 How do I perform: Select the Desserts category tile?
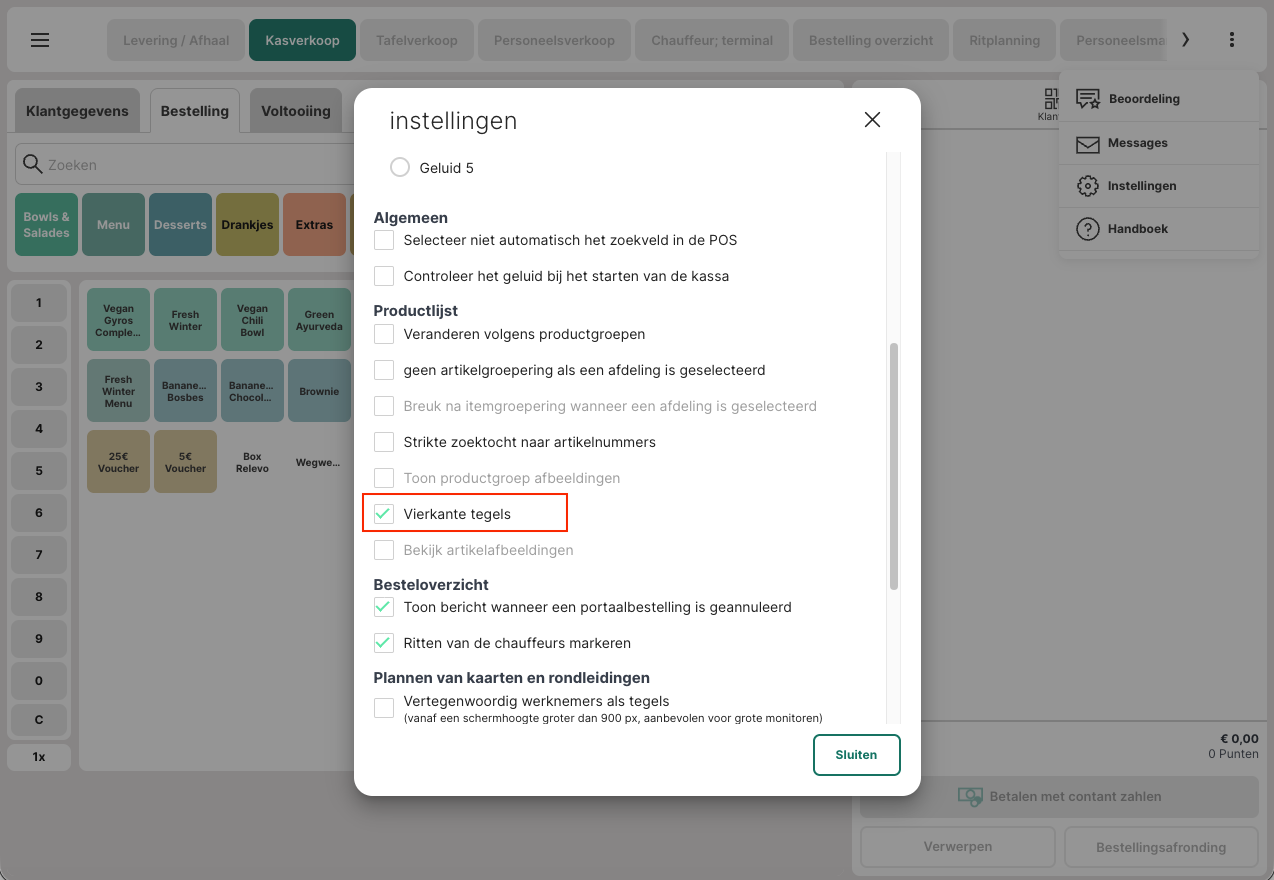[180, 225]
